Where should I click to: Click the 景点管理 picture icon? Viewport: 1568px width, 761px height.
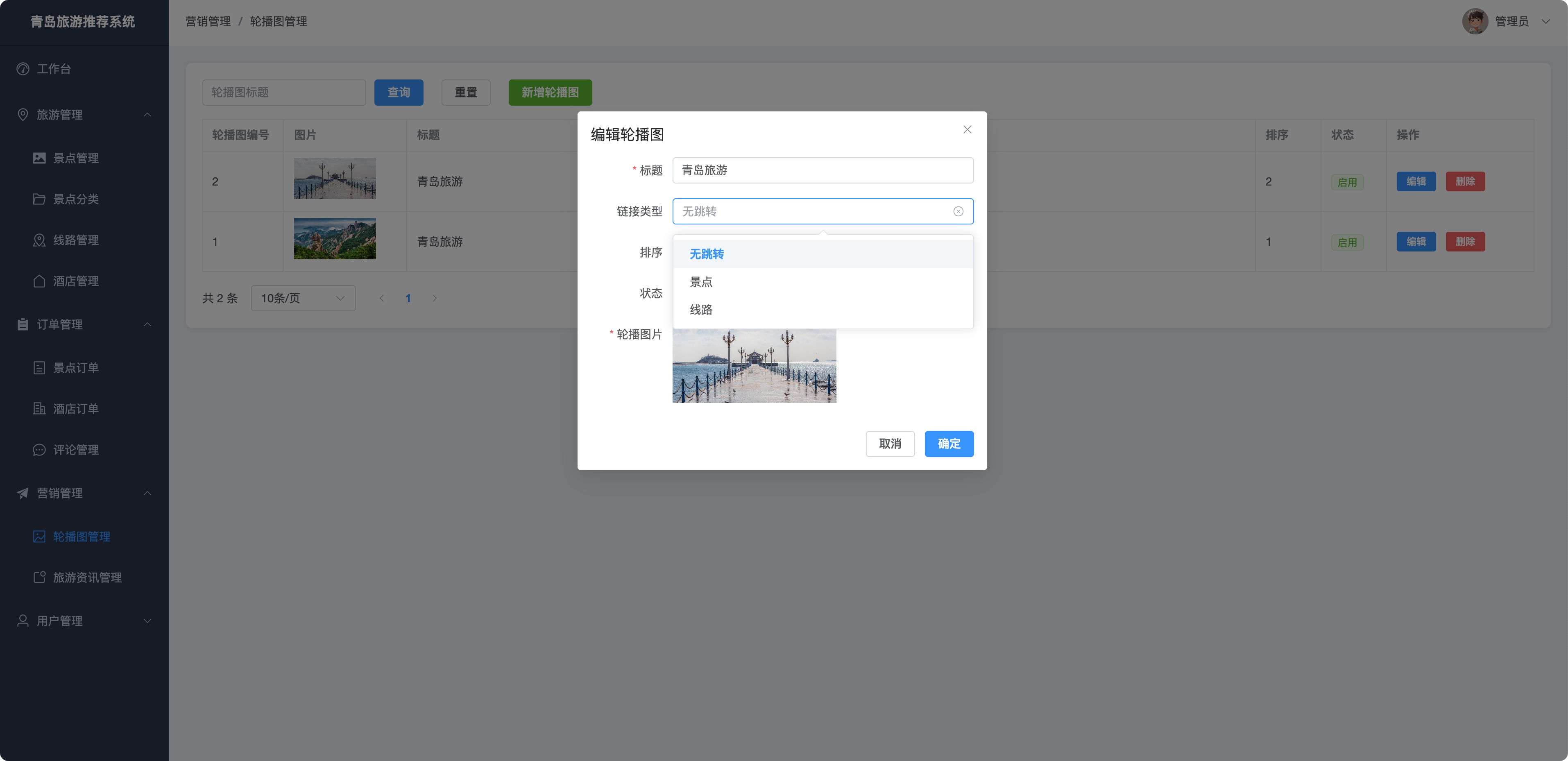[40, 158]
